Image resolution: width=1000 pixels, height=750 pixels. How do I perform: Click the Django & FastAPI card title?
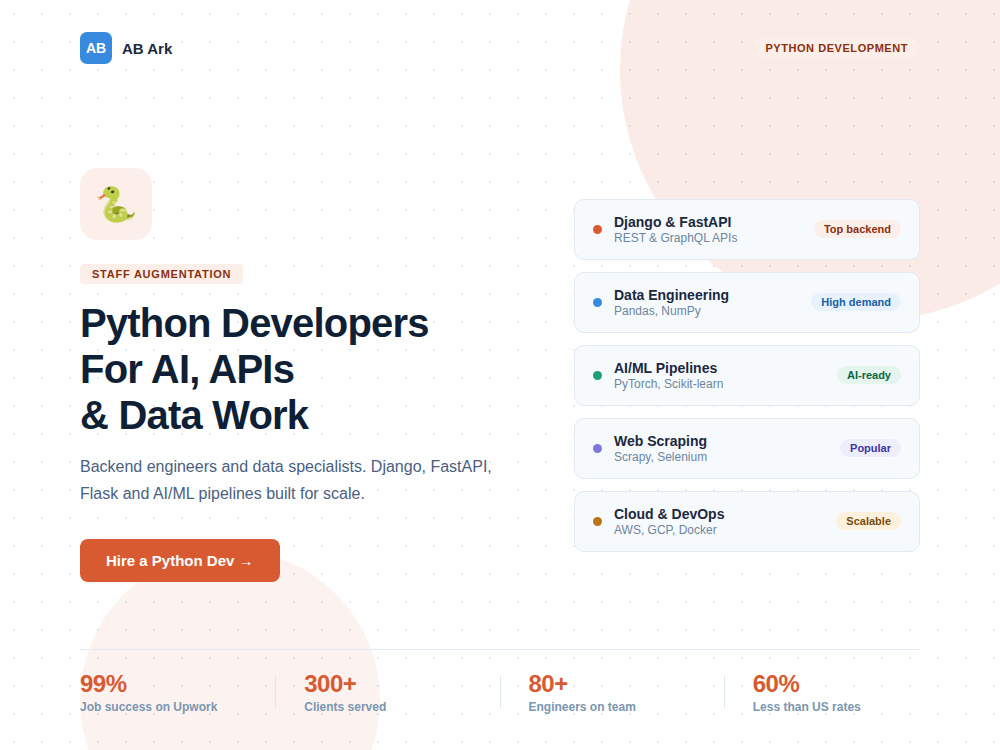pyautogui.click(x=672, y=222)
